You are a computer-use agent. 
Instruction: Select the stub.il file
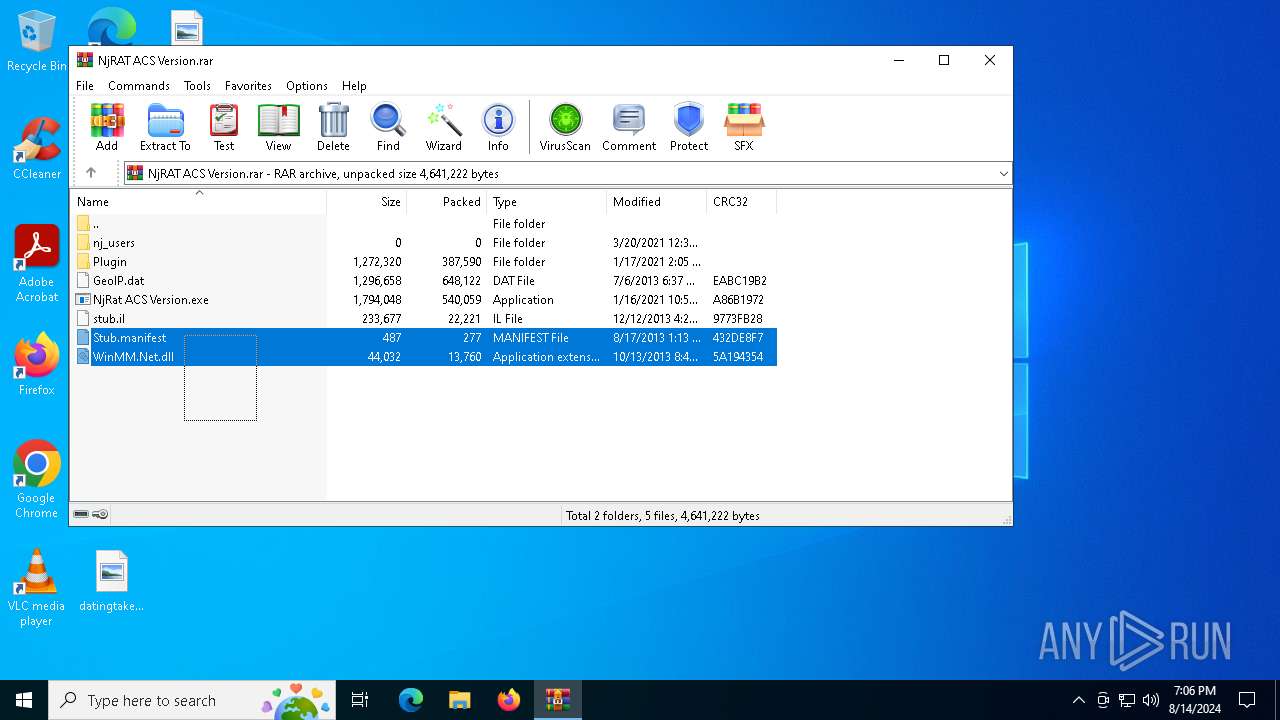coord(425,319)
